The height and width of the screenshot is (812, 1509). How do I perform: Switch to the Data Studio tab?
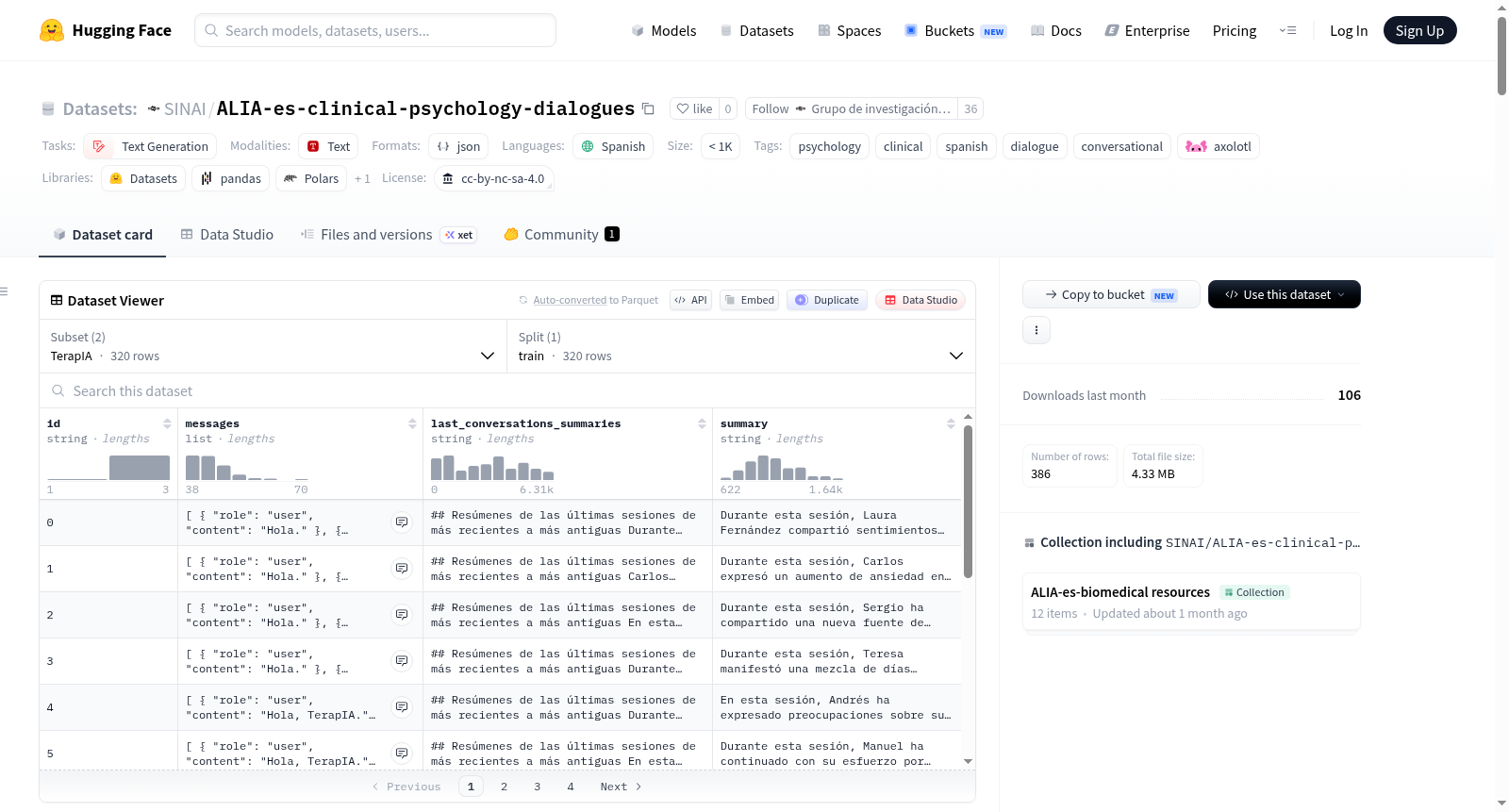coord(227,234)
